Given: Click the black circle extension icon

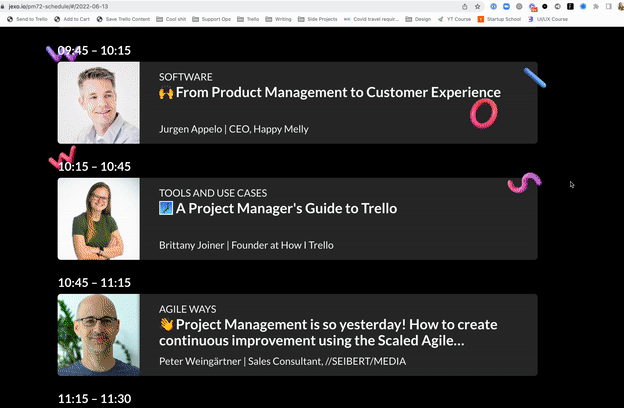Looking at the screenshot, I should (545, 6).
